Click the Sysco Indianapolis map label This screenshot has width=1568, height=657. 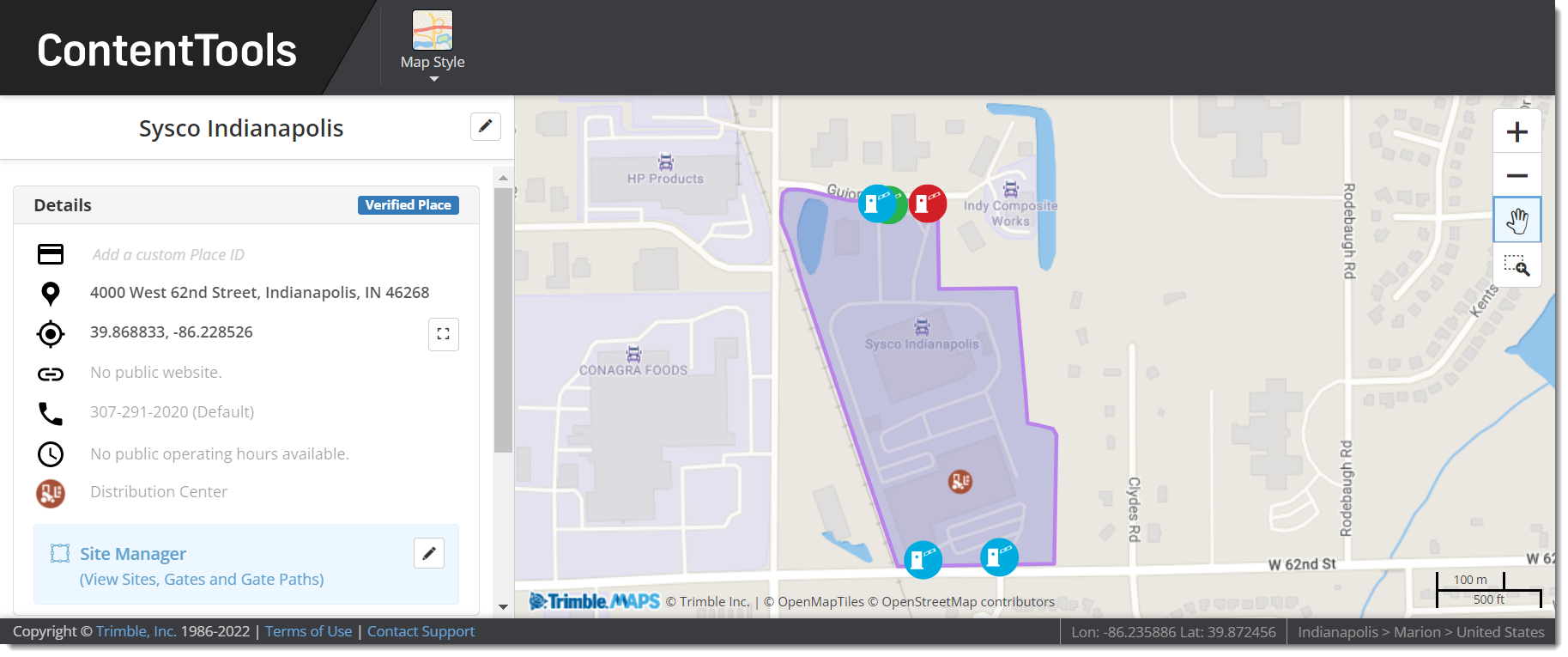tap(922, 344)
